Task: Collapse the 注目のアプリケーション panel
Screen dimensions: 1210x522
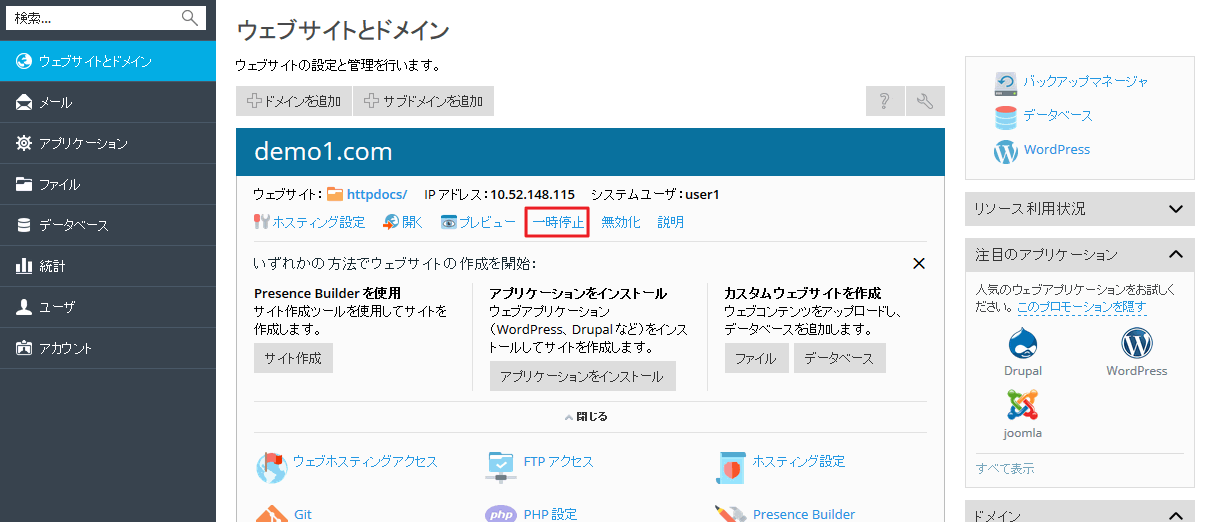Action: point(1175,255)
